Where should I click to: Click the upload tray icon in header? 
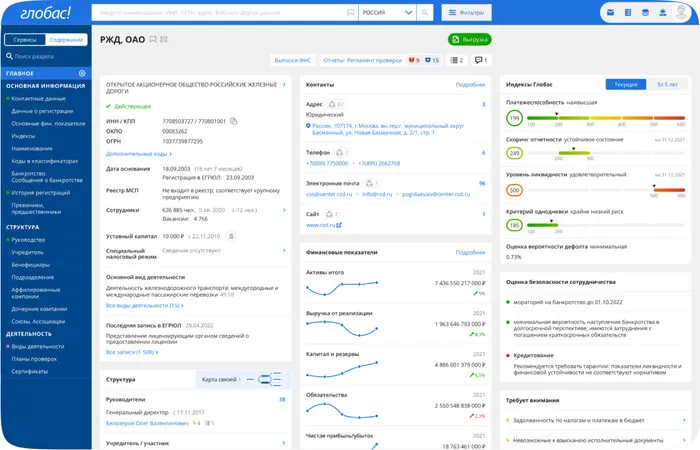click(662, 12)
